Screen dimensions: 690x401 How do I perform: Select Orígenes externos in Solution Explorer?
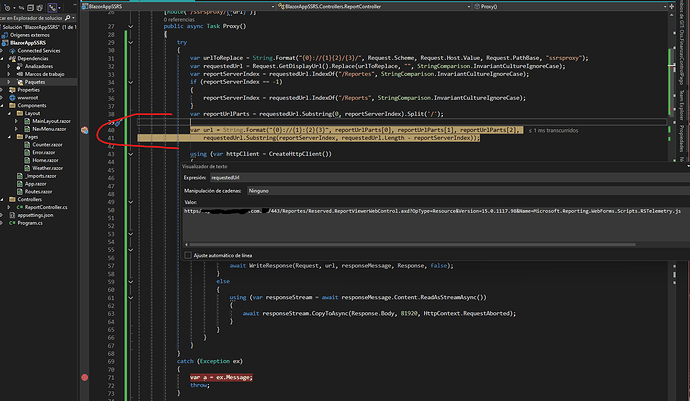click(x=30, y=35)
